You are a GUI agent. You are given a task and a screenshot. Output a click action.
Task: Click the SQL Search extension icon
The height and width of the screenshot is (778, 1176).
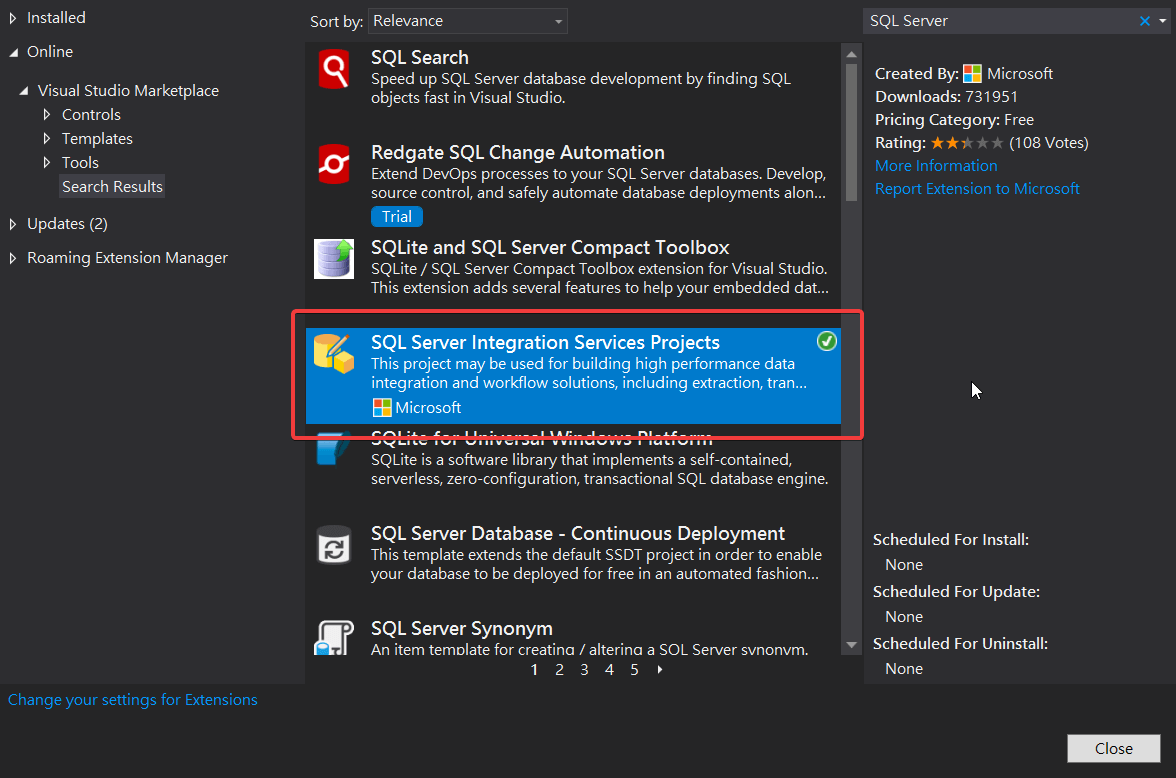coord(334,69)
